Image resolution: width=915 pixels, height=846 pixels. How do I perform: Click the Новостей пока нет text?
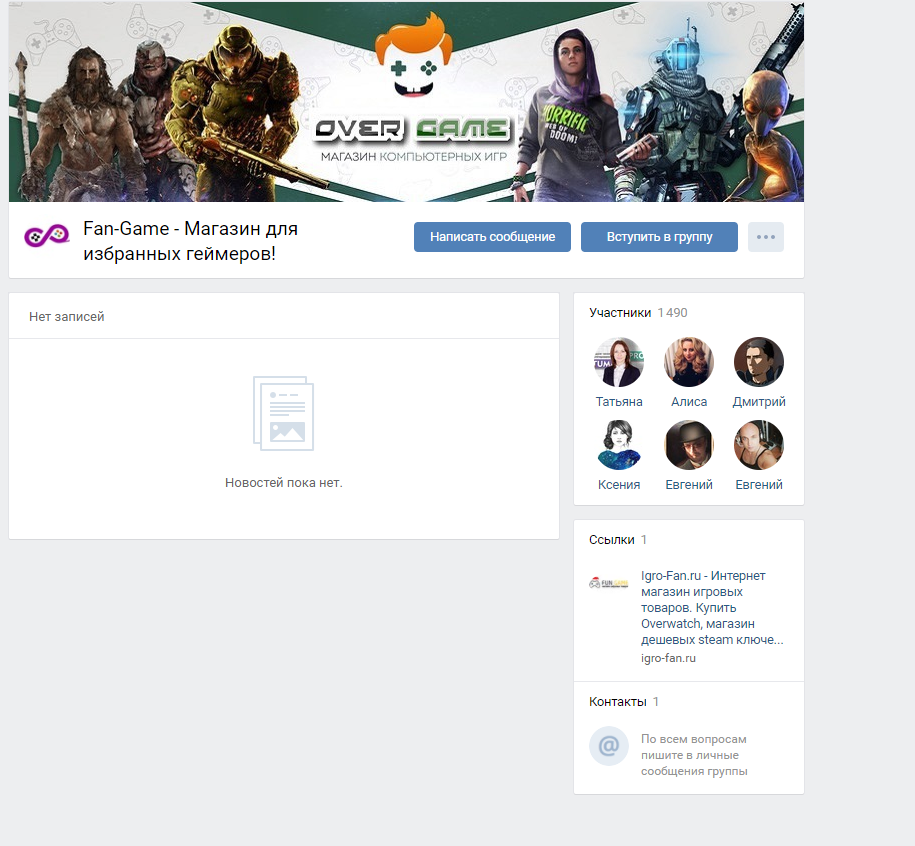pyautogui.click(x=284, y=483)
